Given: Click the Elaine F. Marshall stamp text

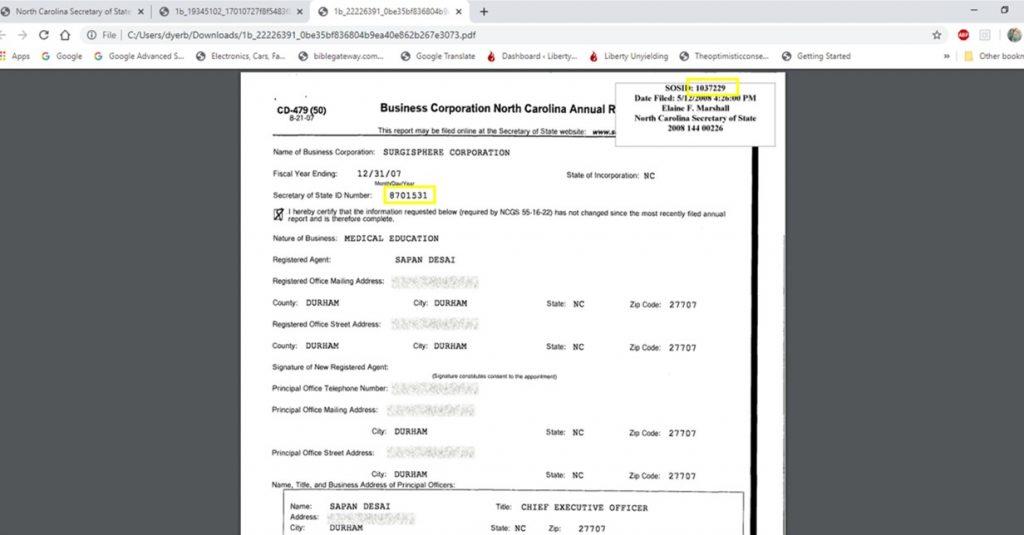Looking at the screenshot, I should tap(695, 108).
